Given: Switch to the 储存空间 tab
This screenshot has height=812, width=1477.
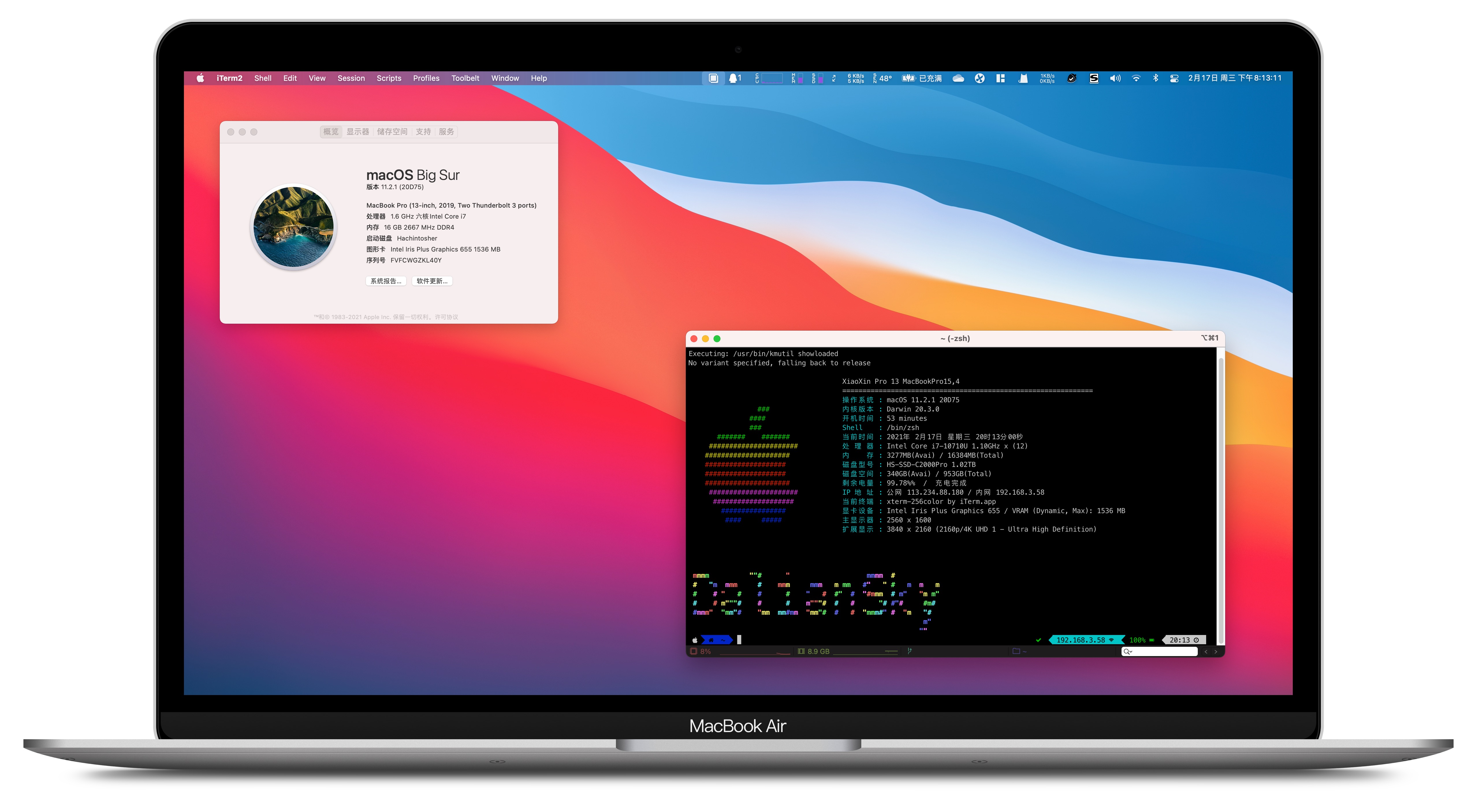Looking at the screenshot, I should [392, 132].
